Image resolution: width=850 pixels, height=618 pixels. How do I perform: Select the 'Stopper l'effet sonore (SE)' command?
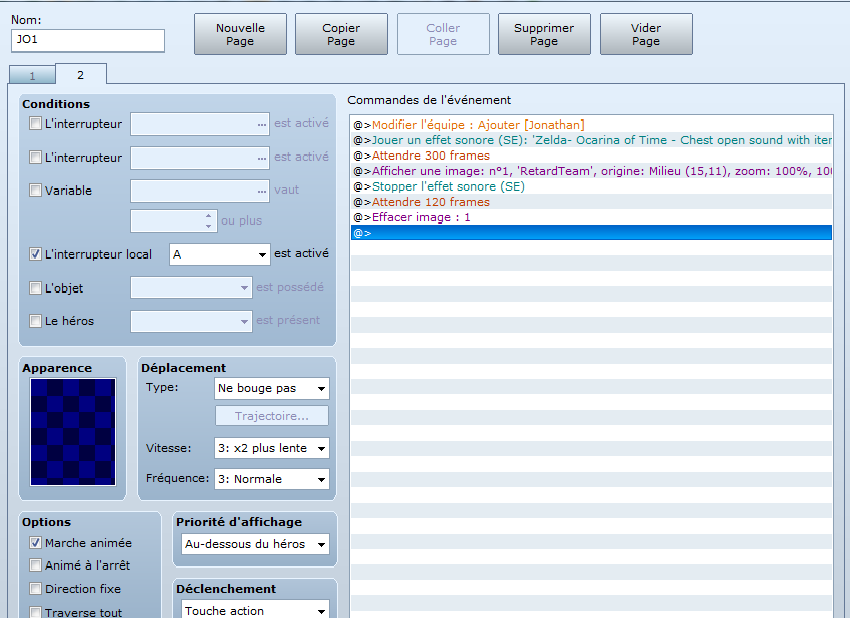pyautogui.click(x=591, y=186)
